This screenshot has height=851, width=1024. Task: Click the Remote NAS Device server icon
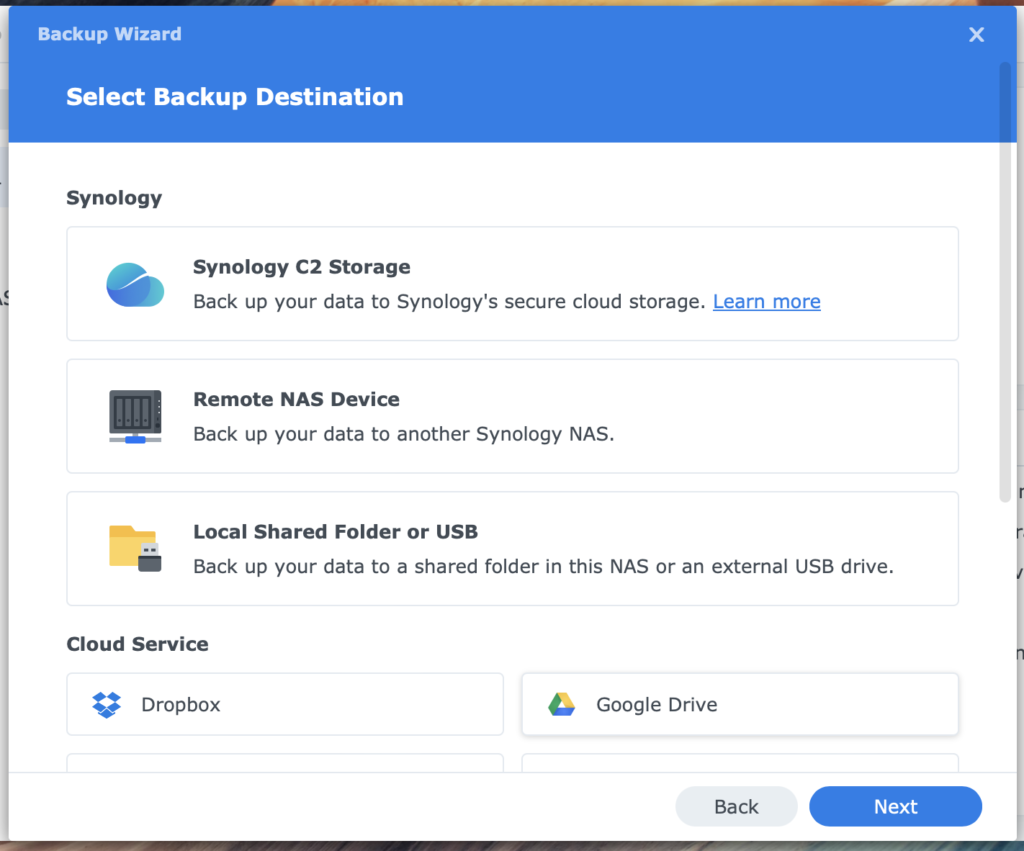pos(135,416)
